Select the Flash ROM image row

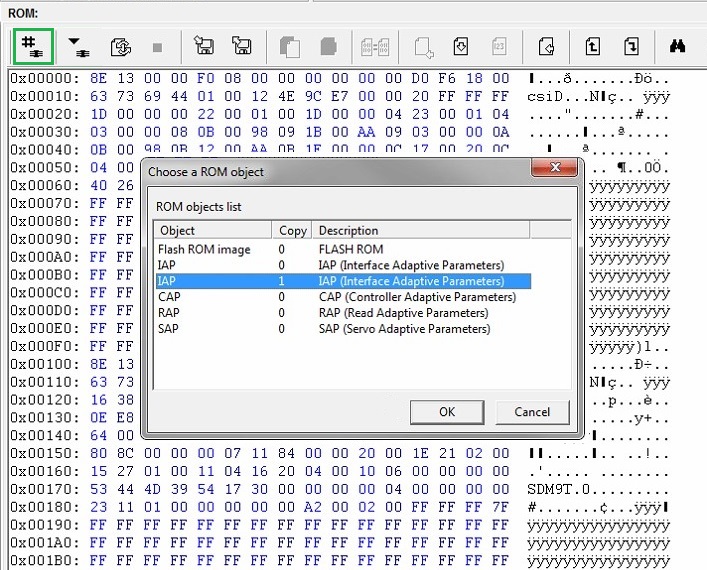(x=204, y=249)
